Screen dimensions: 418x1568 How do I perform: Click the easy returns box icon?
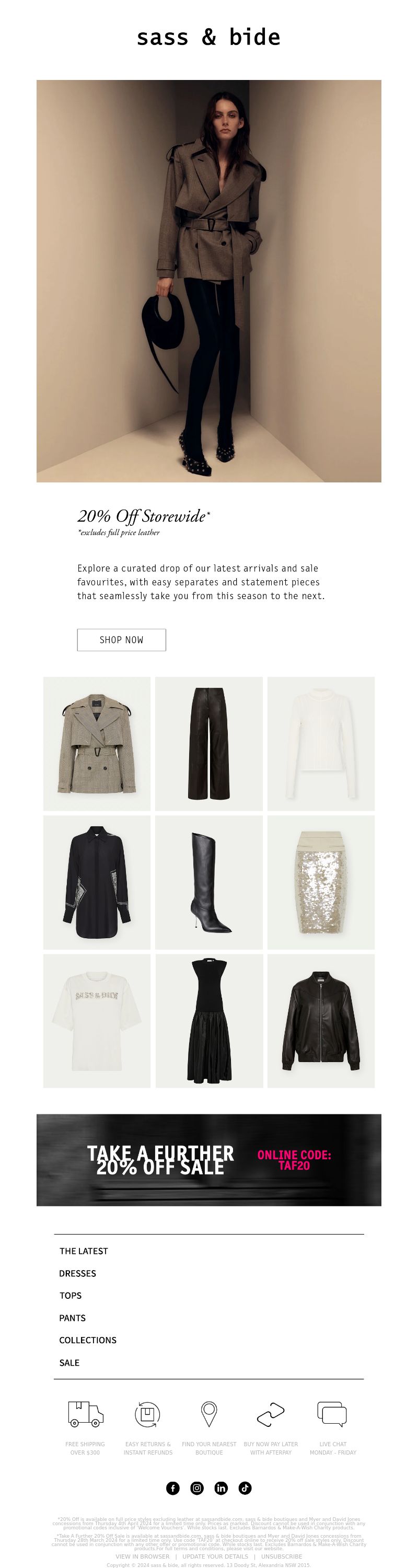tap(147, 1414)
